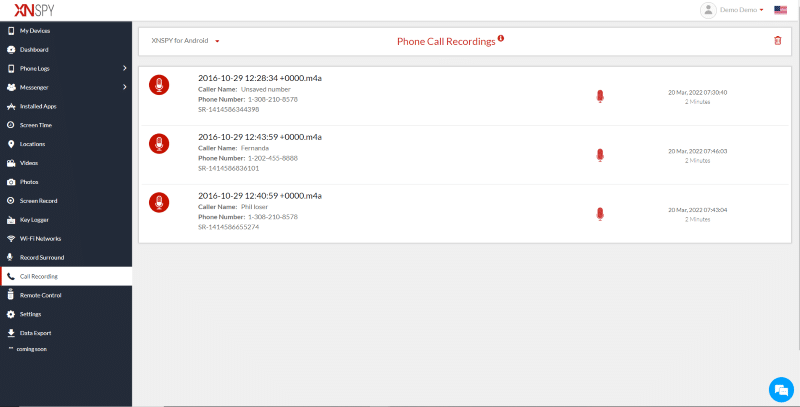Select file 2016-10-29 12:43:59 +0000.m4a

260,137
